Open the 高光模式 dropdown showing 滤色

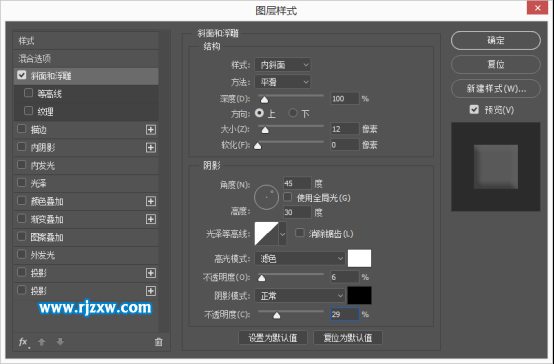[x=300, y=258]
